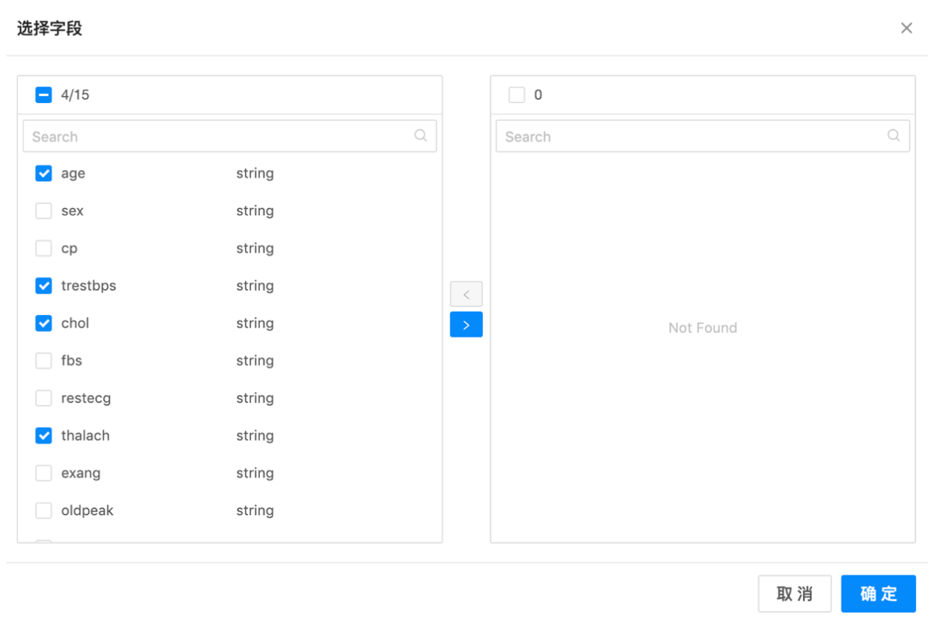Click the right arrow transfer button

pos(466,325)
